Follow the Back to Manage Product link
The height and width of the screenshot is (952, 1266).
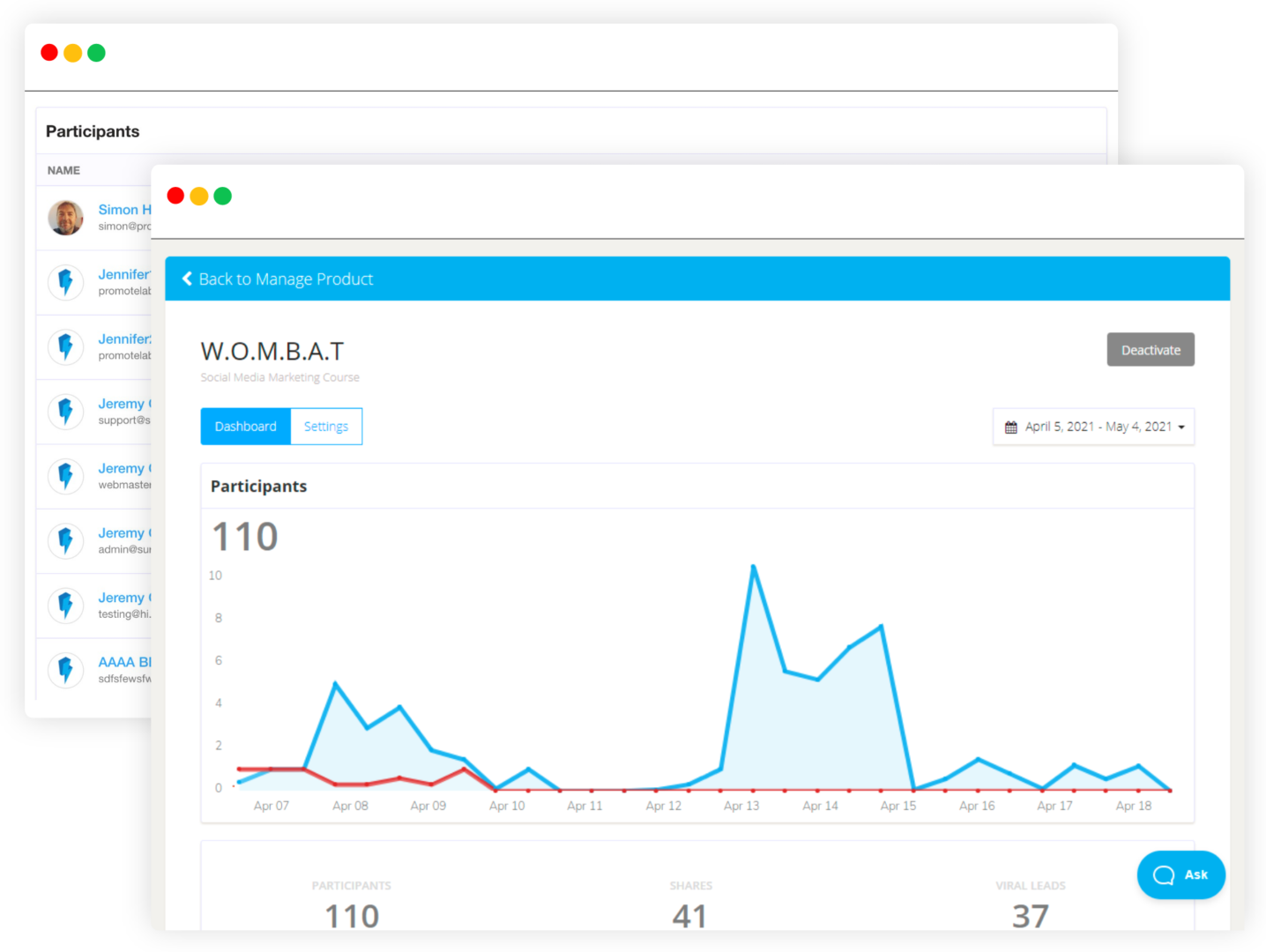tap(286, 279)
